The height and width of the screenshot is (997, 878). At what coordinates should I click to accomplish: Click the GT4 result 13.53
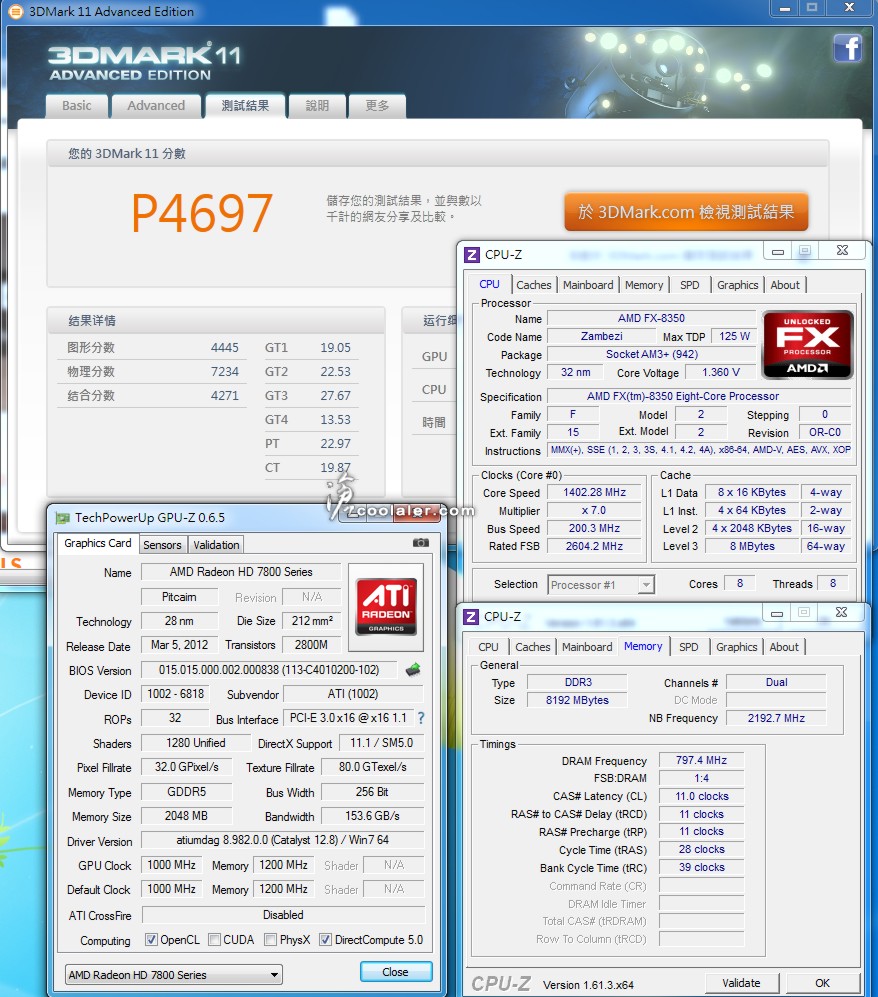pyautogui.click(x=335, y=420)
